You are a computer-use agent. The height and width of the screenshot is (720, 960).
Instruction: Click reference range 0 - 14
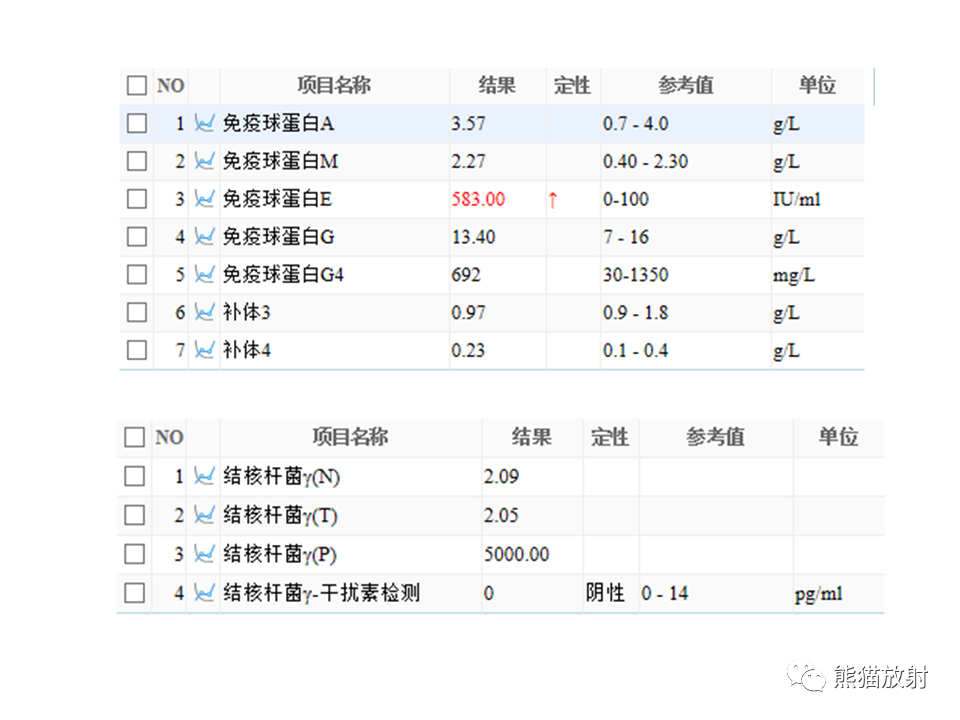(x=665, y=593)
